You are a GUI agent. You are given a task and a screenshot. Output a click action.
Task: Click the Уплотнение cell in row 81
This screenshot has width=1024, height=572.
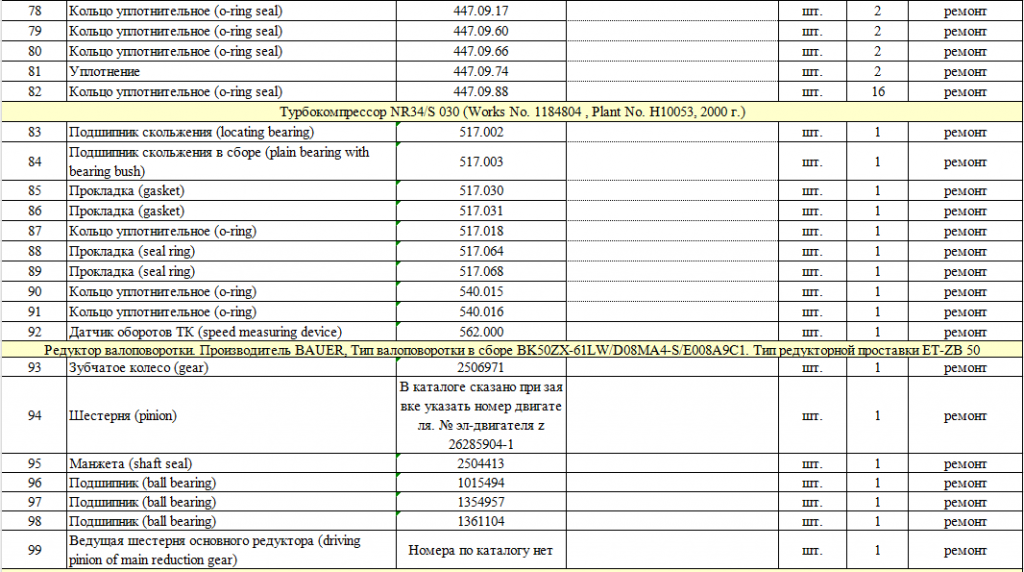230,71
